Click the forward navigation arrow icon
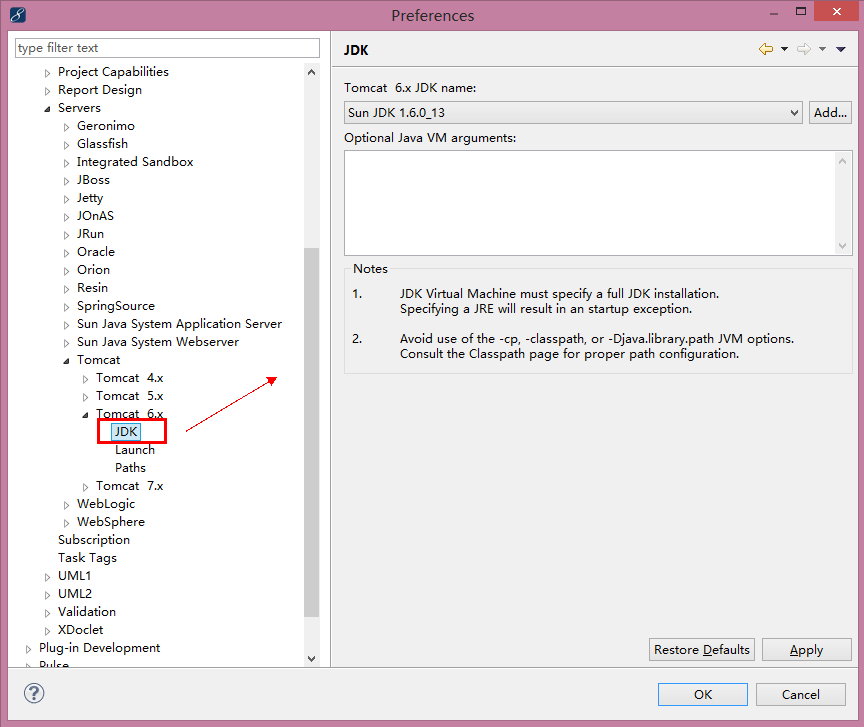This screenshot has width=864, height=727. click(804, 49)
